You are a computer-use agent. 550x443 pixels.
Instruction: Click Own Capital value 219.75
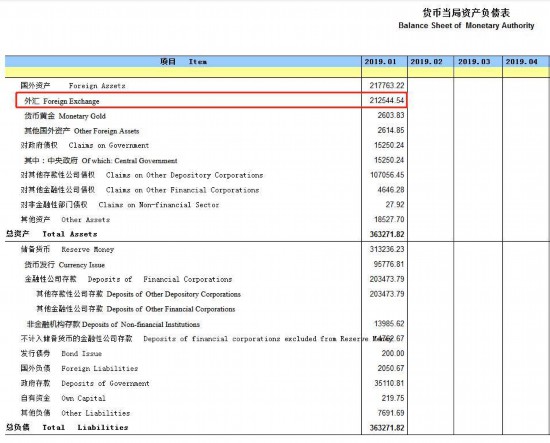click(x=393, y=398)
